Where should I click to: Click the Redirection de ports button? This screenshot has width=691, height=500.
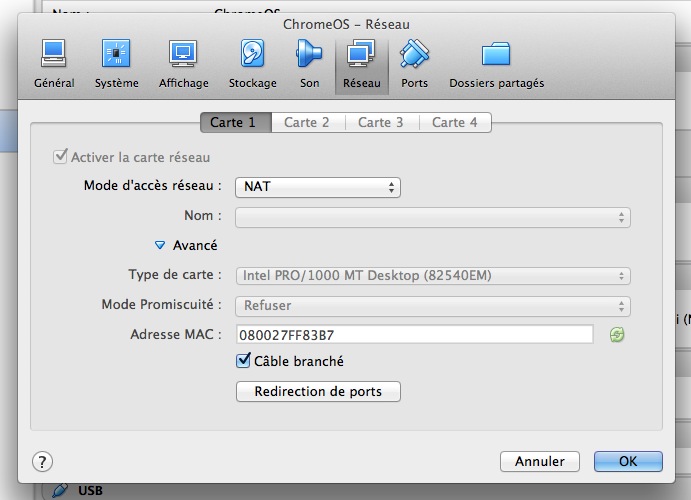coord(318,391)
